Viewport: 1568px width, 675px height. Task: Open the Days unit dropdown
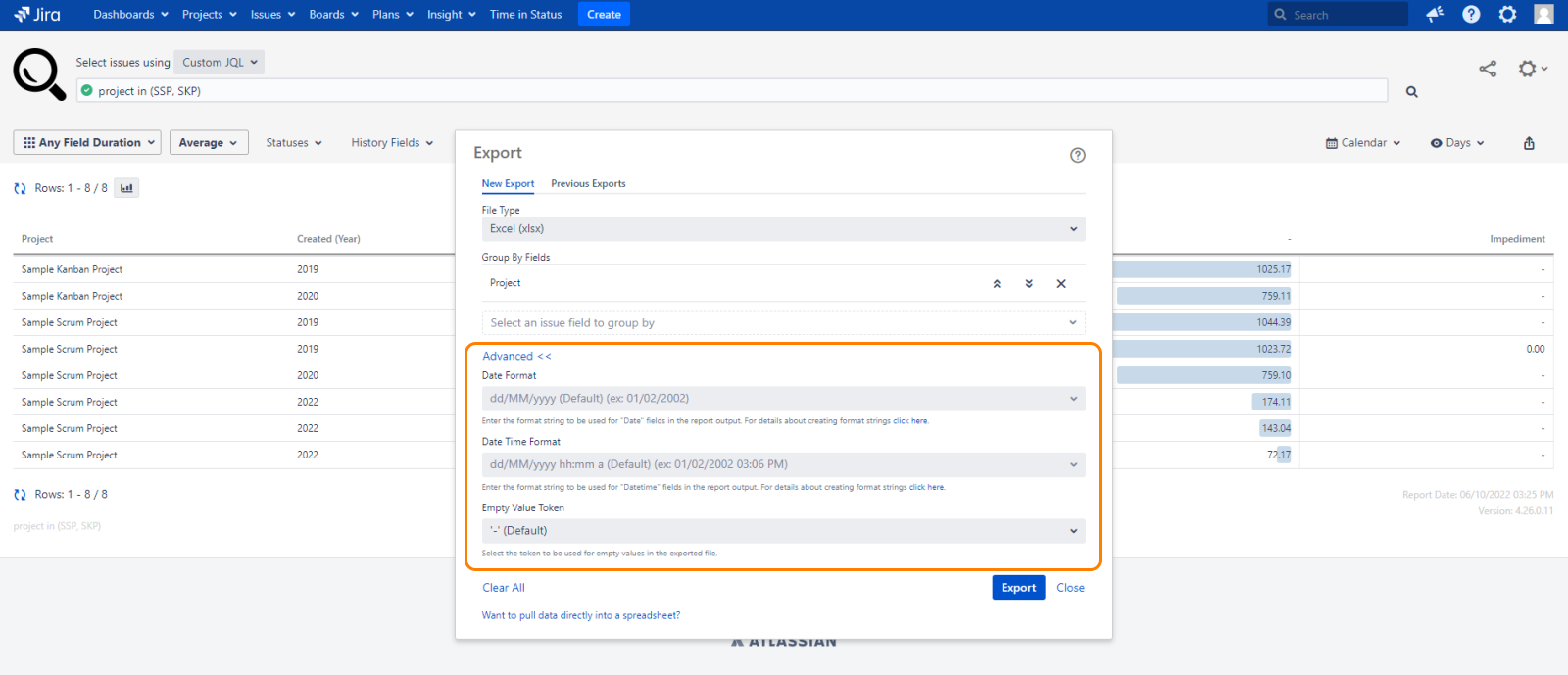tap(1457, 143)
